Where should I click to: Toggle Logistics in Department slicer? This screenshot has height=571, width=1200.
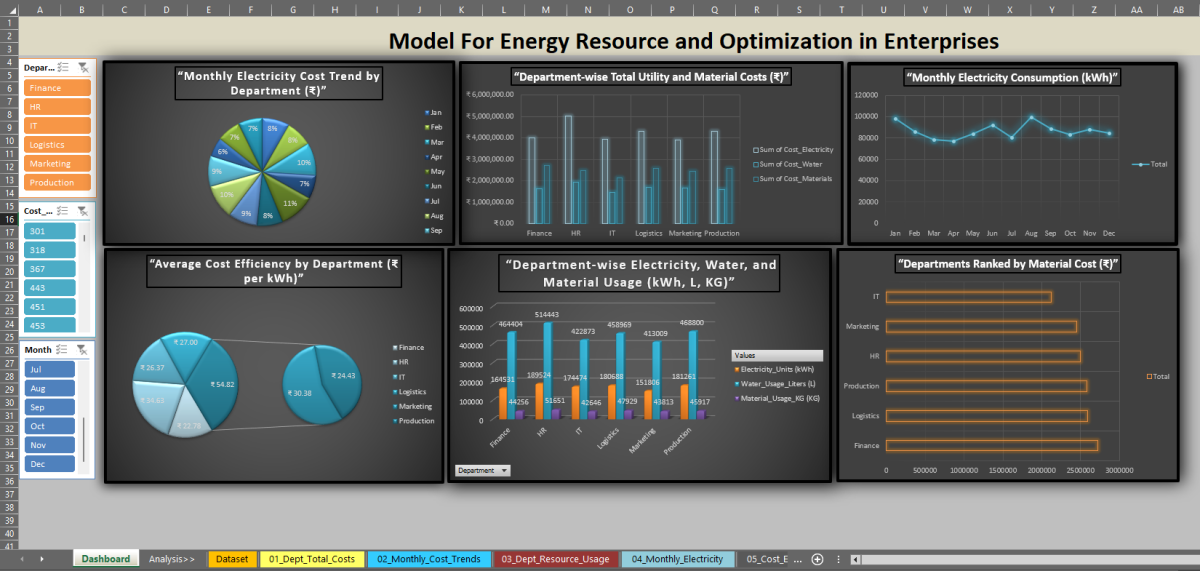point(56,145)
